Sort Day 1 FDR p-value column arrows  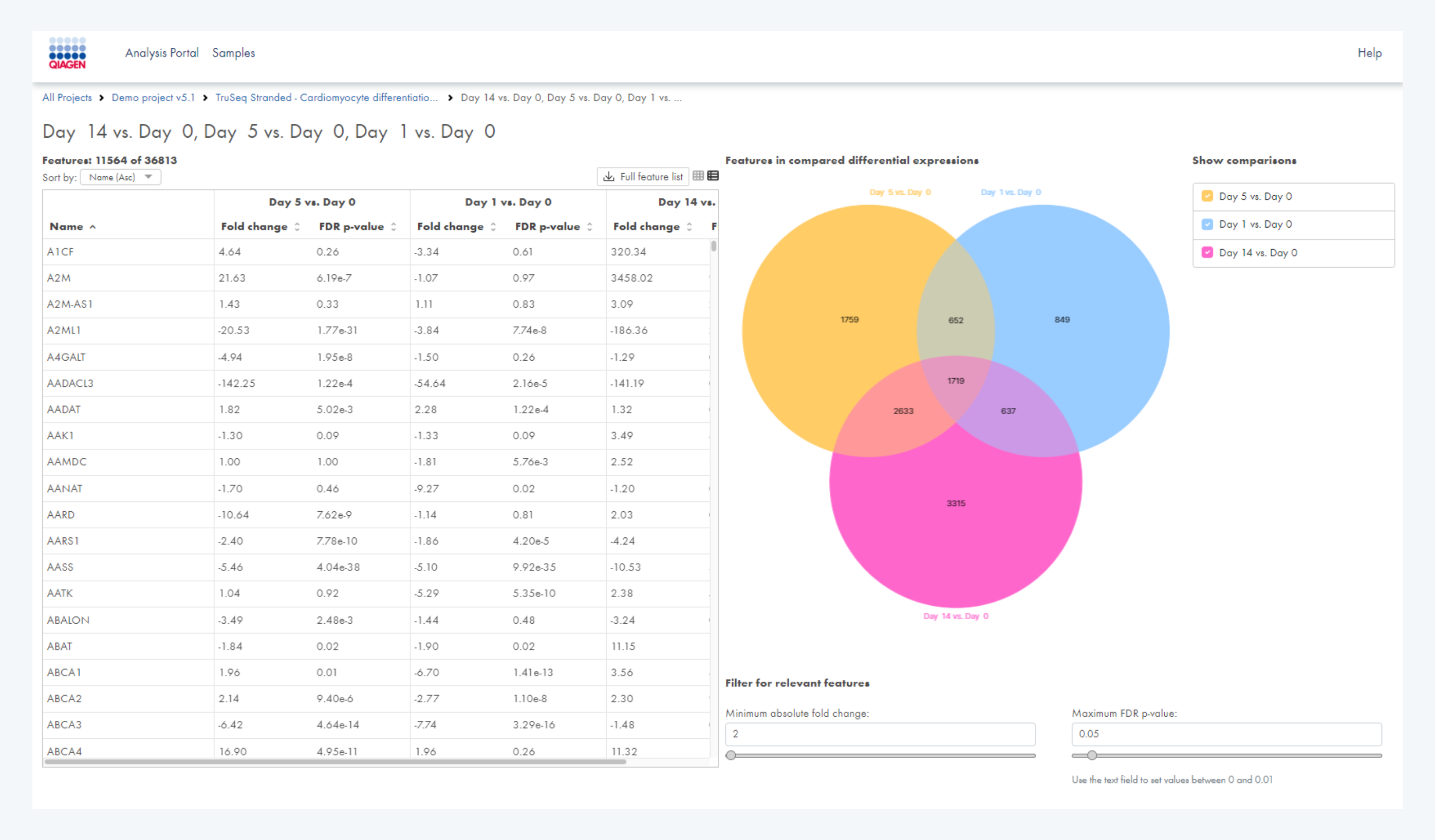tap(590, 227)
